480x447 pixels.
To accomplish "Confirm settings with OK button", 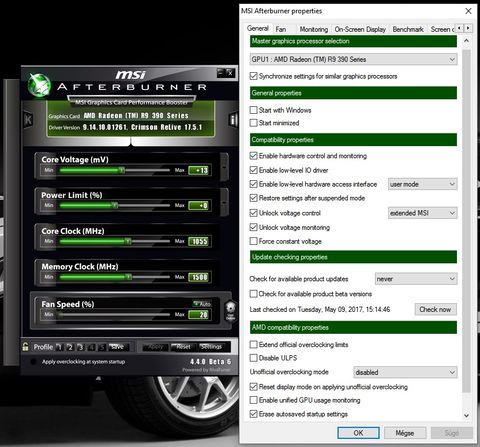I will 358,433.
